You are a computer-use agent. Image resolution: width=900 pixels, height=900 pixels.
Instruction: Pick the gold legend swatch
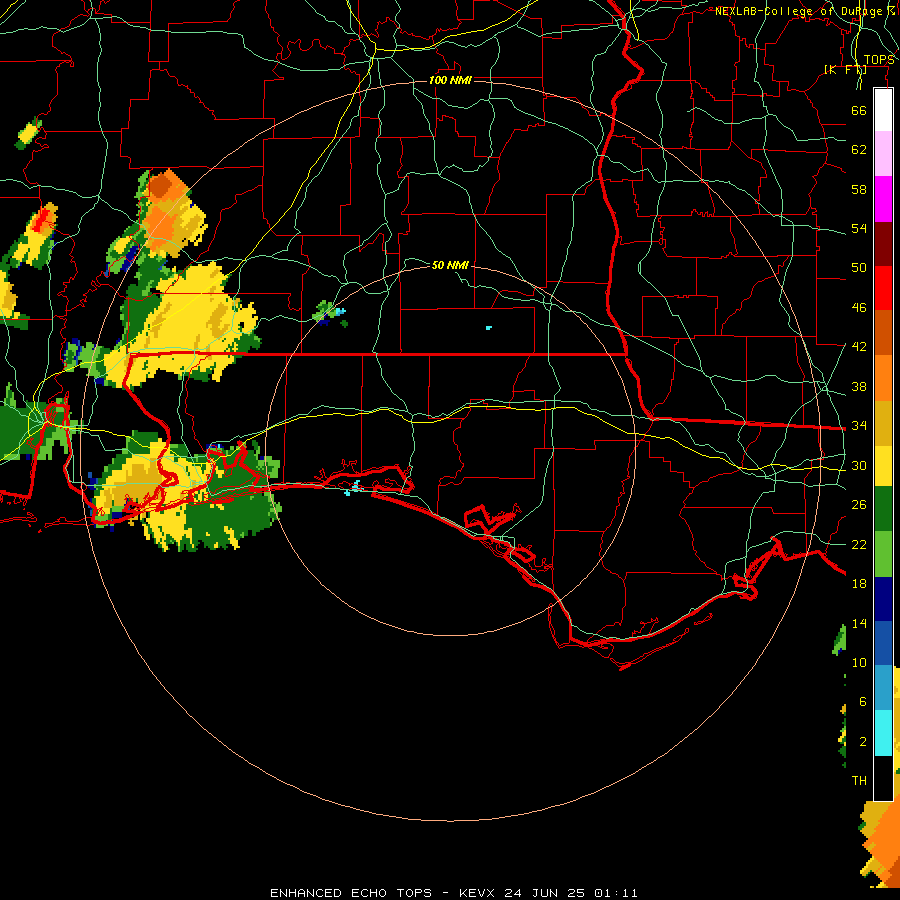pos(883,422)
